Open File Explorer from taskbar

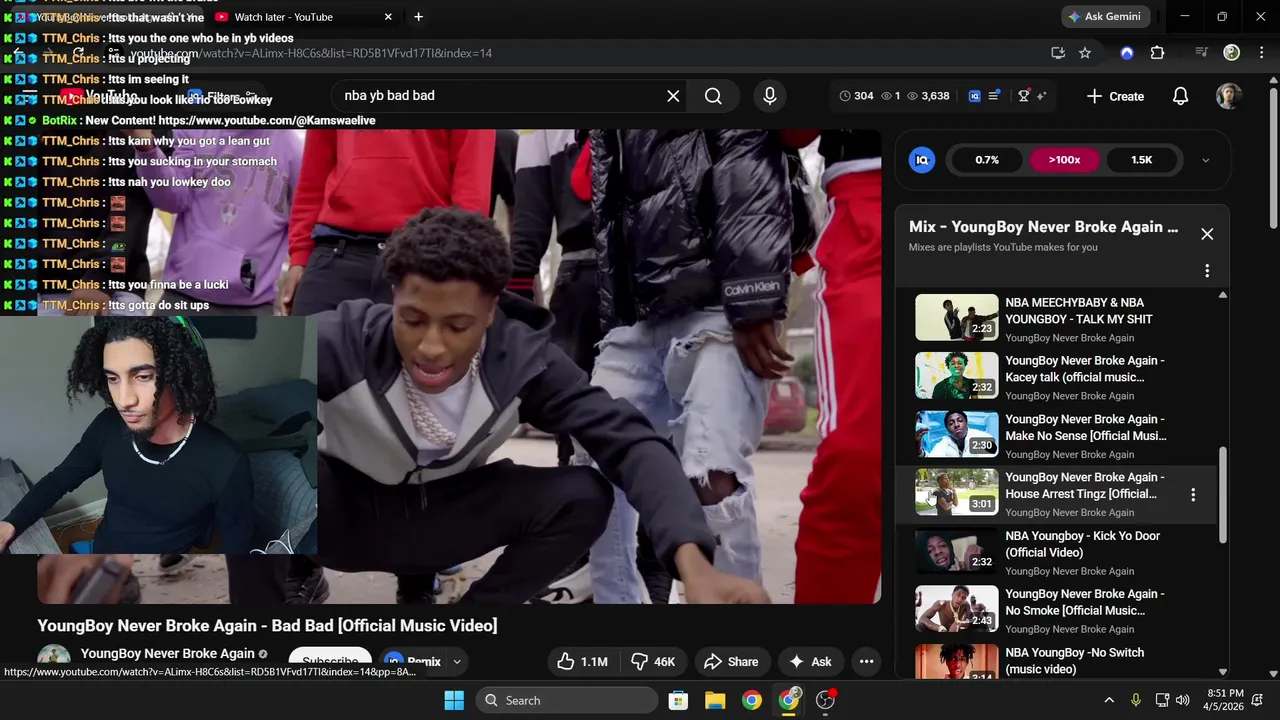(715, 700)
